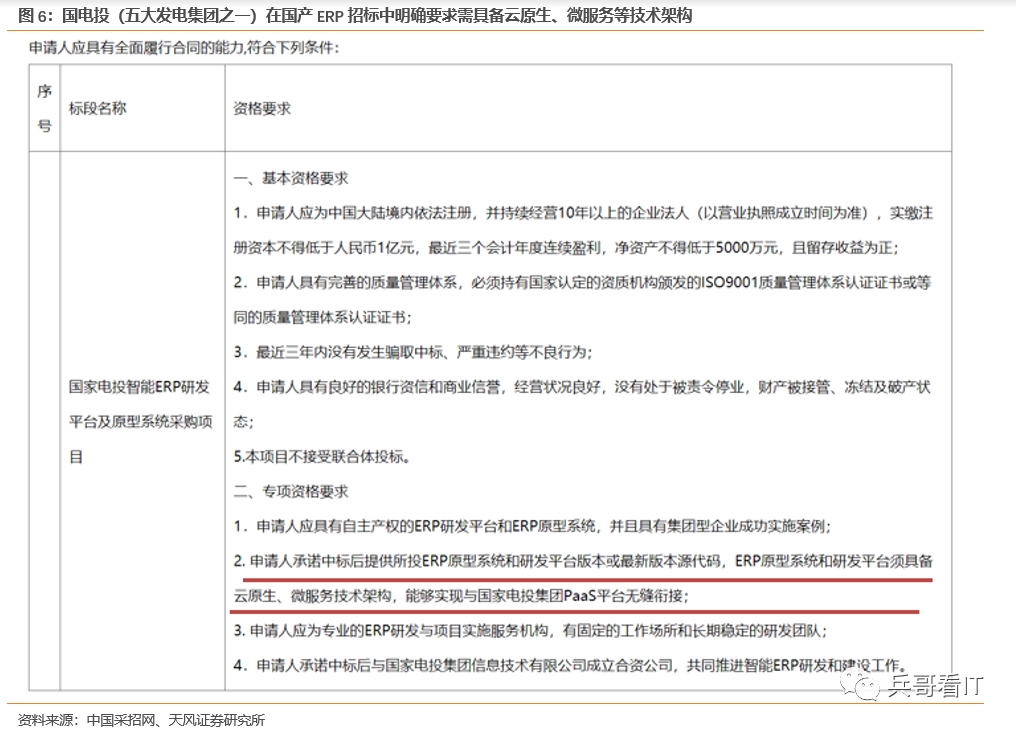Click the line '同的质量管理体系认证证书'
Image resolution: width=1016 pixels, height=730 pixels.
pyautogui.click(x=322, y=317)
